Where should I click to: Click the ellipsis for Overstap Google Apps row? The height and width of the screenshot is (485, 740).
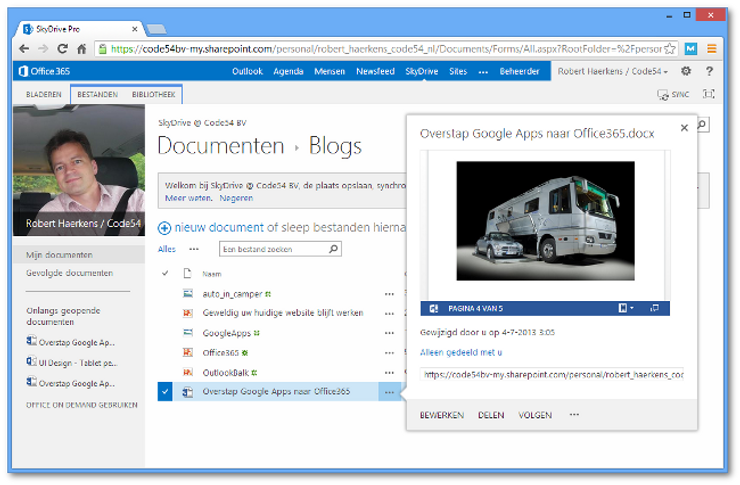pos(389,392)
